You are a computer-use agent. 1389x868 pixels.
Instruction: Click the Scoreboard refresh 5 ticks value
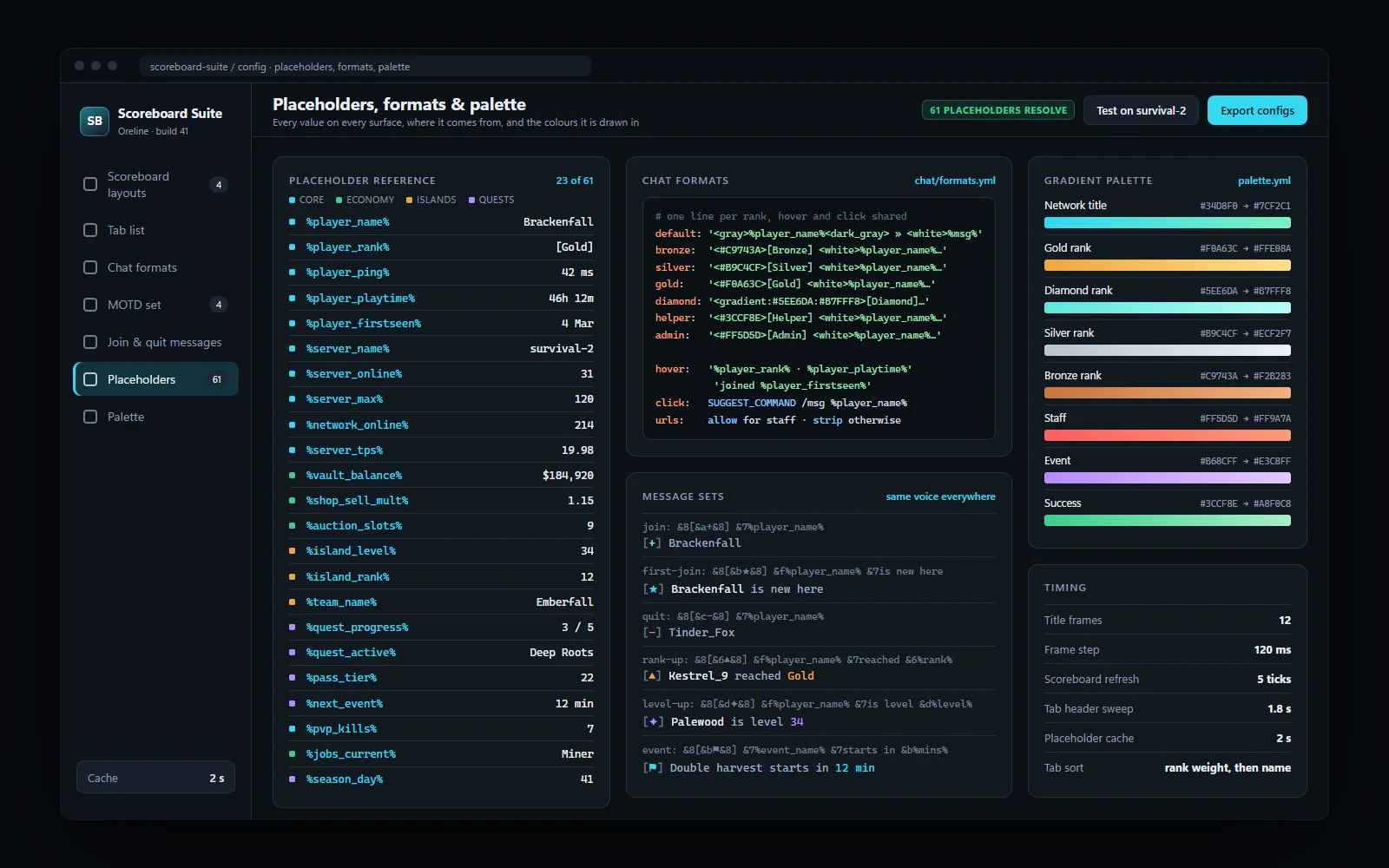tap(1274, 680)
